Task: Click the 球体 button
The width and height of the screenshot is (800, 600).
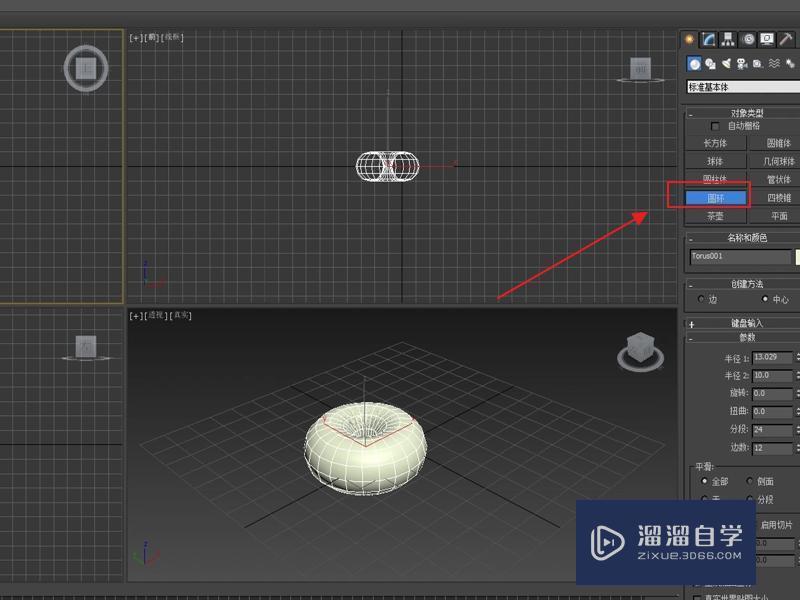Action: (x=715, y=161)
